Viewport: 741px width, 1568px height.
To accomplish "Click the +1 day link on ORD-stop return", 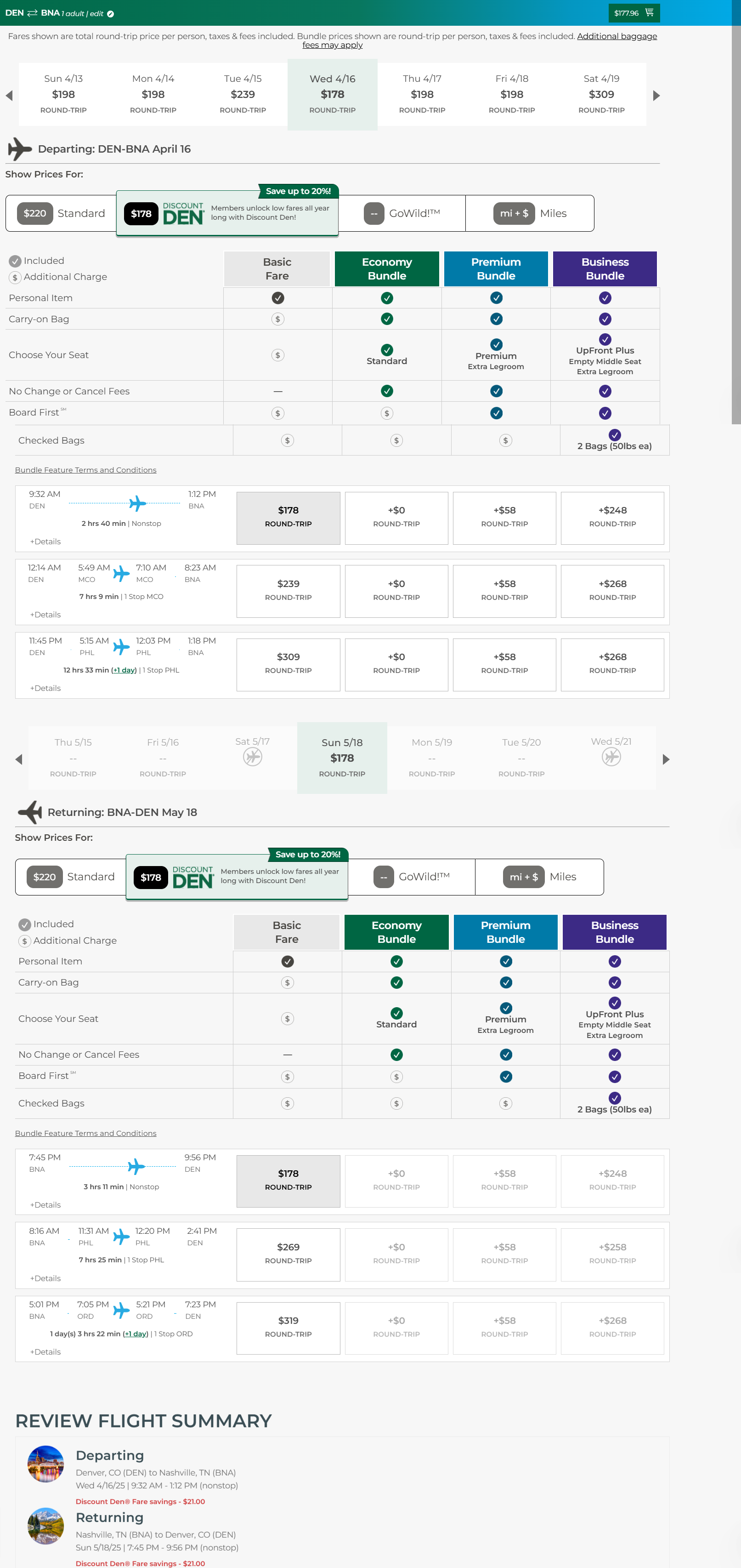I will 136,1334.
